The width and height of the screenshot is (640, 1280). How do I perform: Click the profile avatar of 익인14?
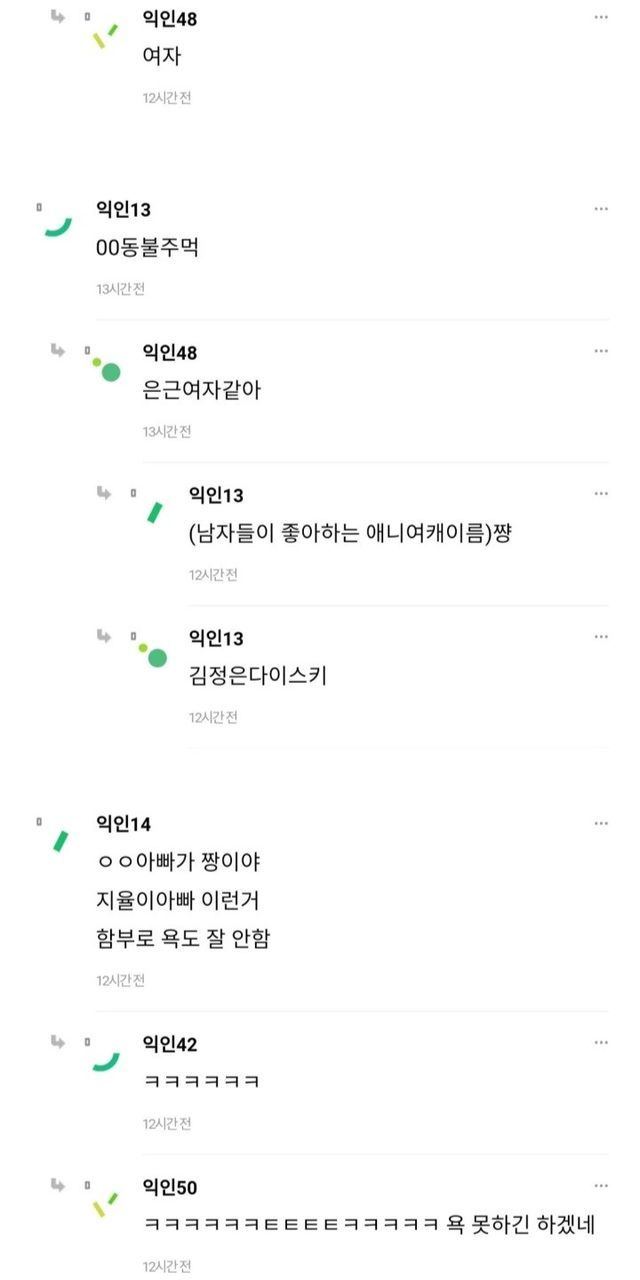pos(60,840)
